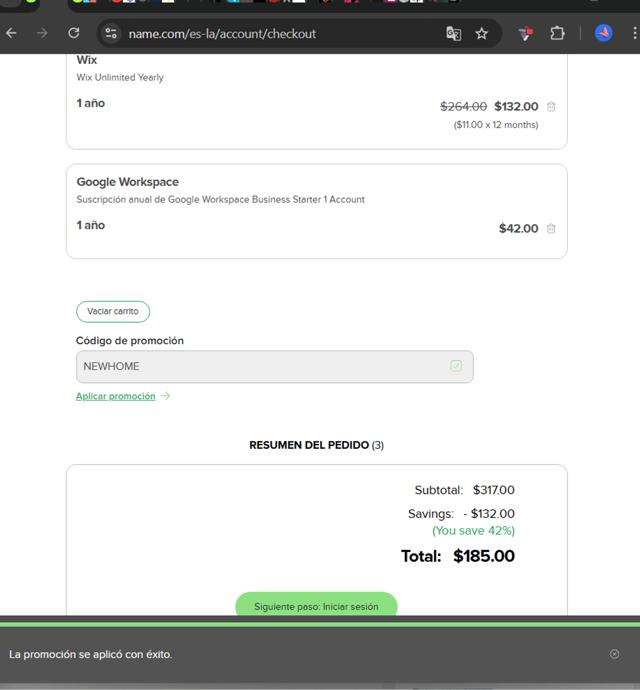Click the 1 año term under Wix
The image size is (640, 690).
pos(91,103)
